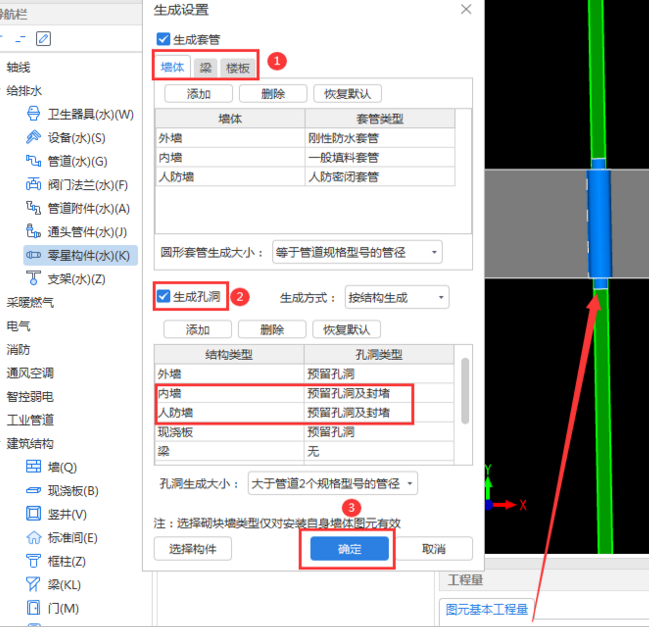Click the 设备(水)(S) icon
Viewport: 649px width, 627px height.
(x=33, y=137)
